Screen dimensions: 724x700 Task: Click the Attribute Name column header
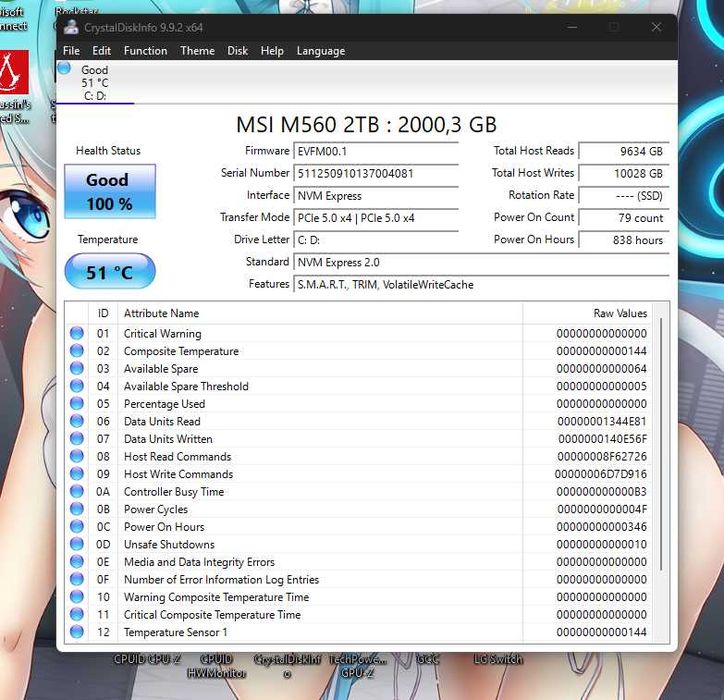tap(320, 313)
